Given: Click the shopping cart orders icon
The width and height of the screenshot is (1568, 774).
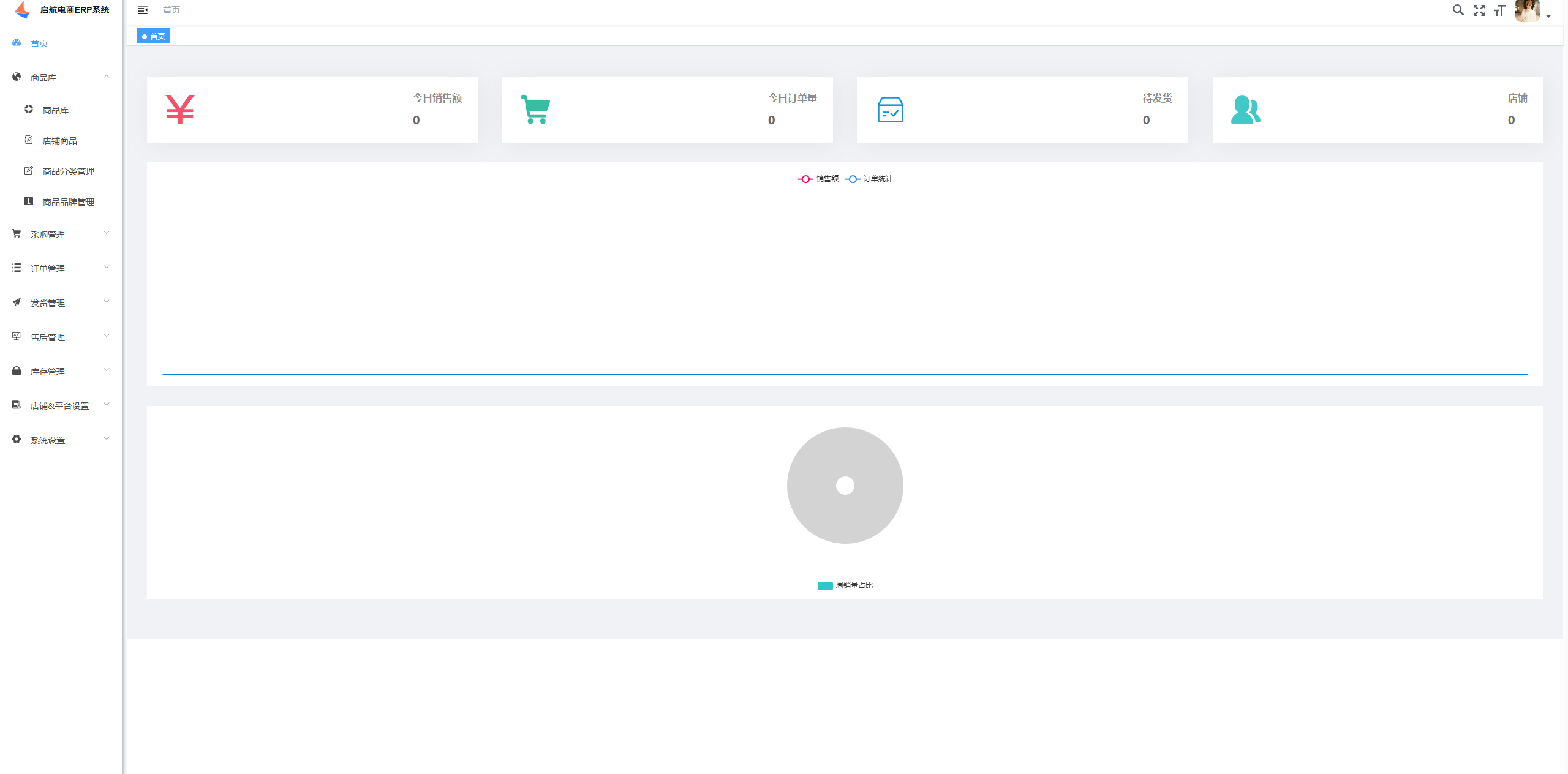Looking at the screenshot, I should tap(535, 110).
